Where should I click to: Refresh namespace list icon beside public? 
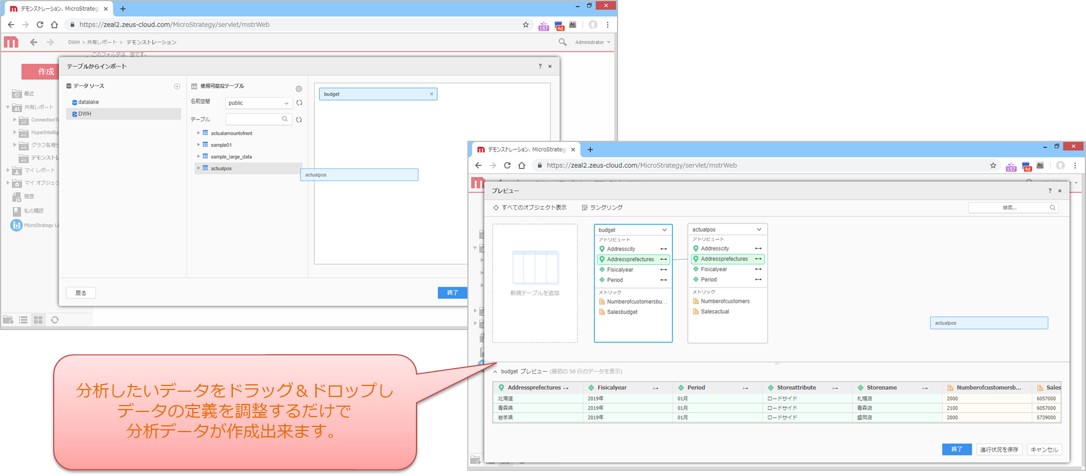click(299, 103)
